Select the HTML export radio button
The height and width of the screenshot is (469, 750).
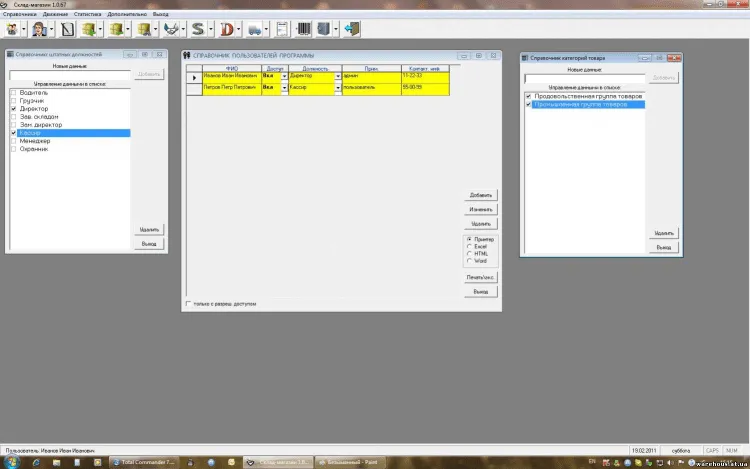coord(469,253)
